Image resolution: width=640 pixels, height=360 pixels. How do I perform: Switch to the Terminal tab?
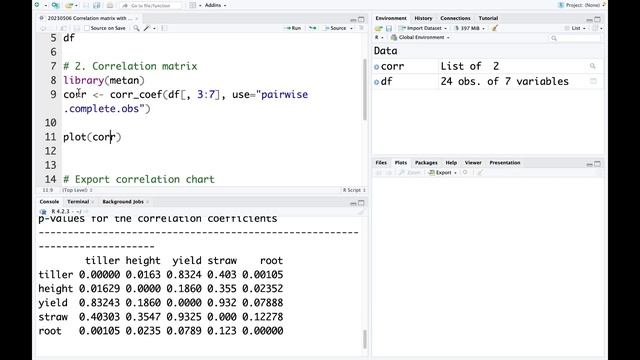click(78, 202)
